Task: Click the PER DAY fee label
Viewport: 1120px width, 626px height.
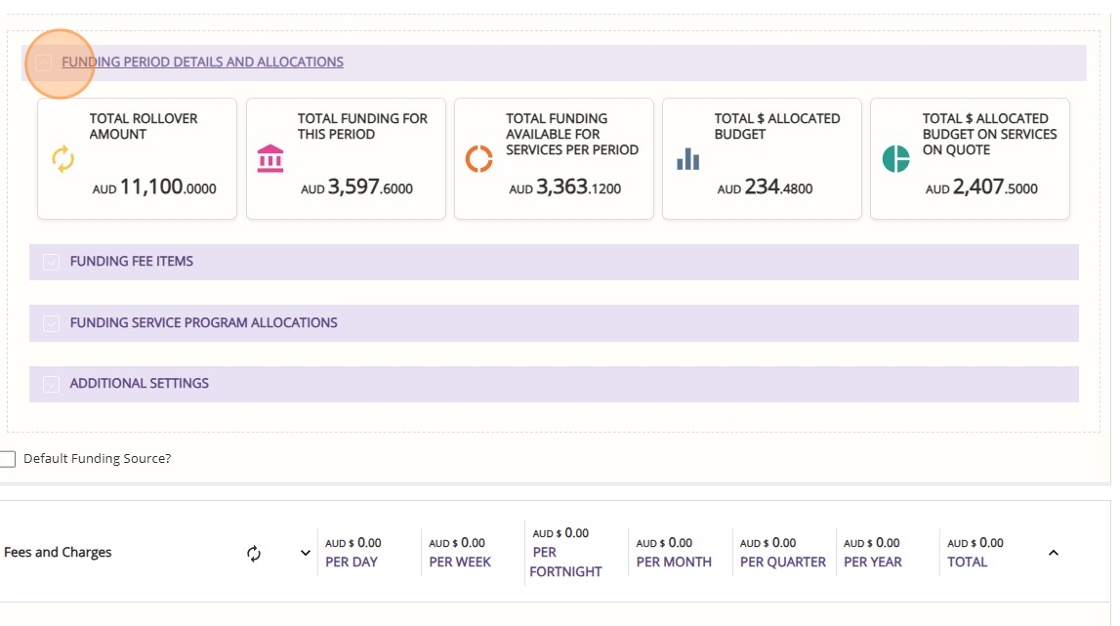Action: [351, 562]
